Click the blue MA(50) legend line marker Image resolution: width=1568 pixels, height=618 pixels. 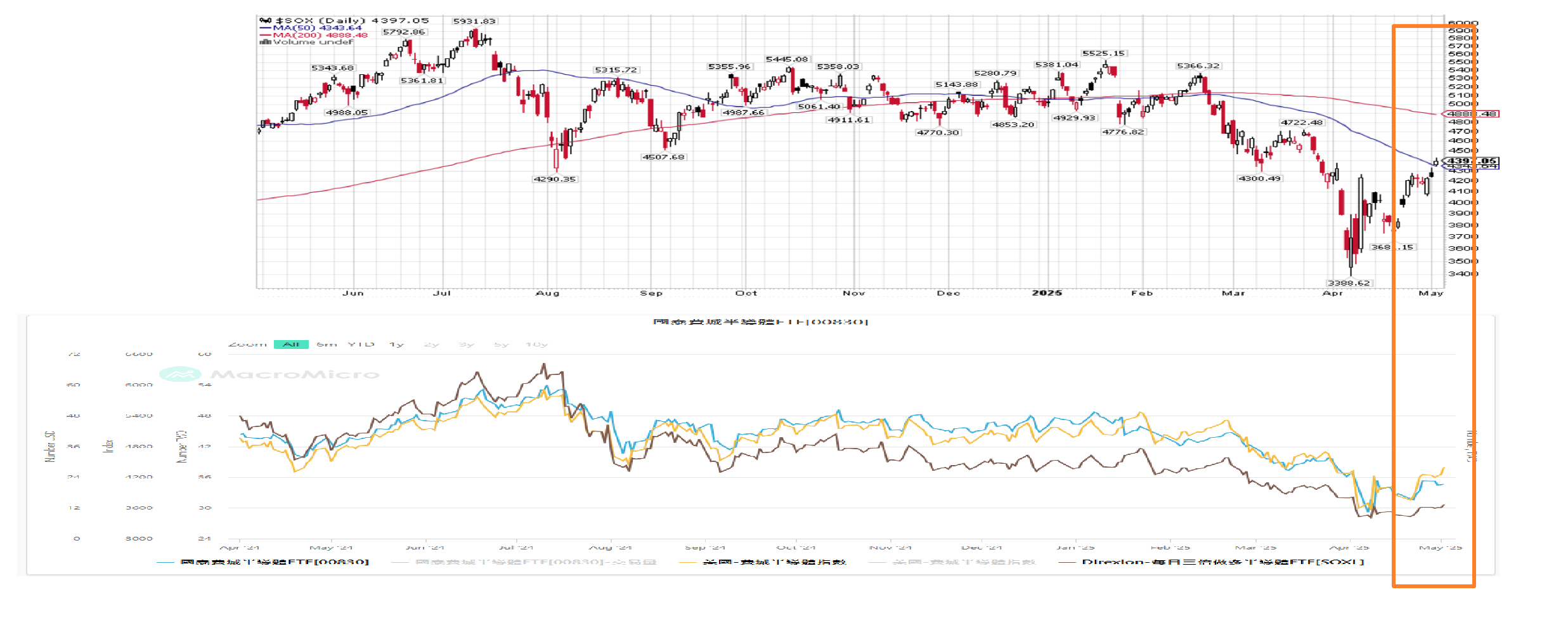pyautogui.click(x=265, y=28)
